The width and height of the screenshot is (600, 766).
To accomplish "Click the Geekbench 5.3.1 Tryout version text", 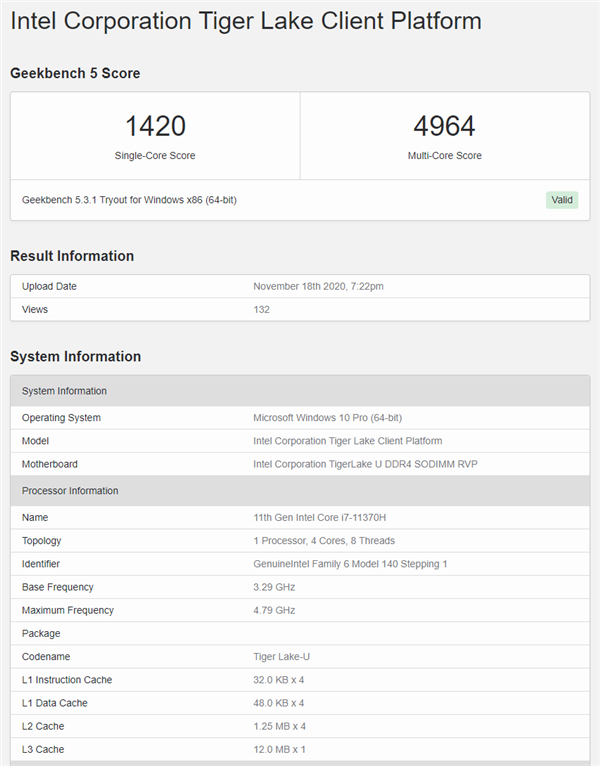I will pyautogui.click(x=129, y=200).
